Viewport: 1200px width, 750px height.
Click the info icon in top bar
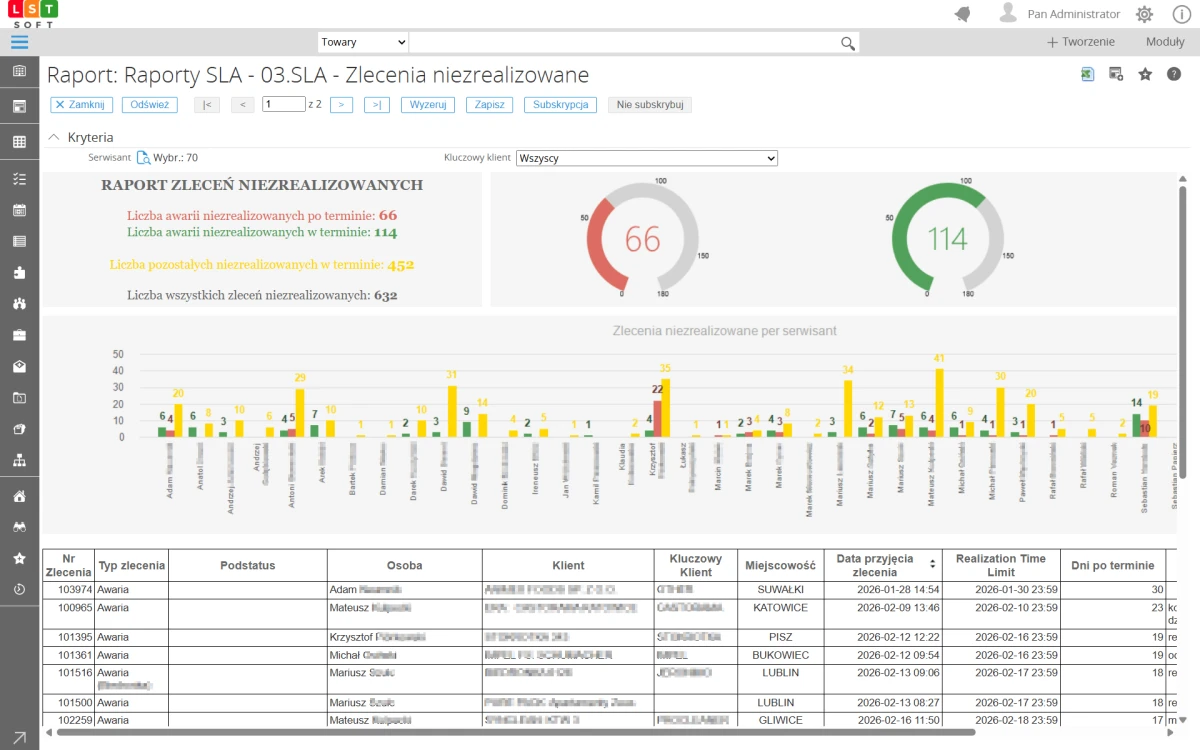click(1180, 14)
